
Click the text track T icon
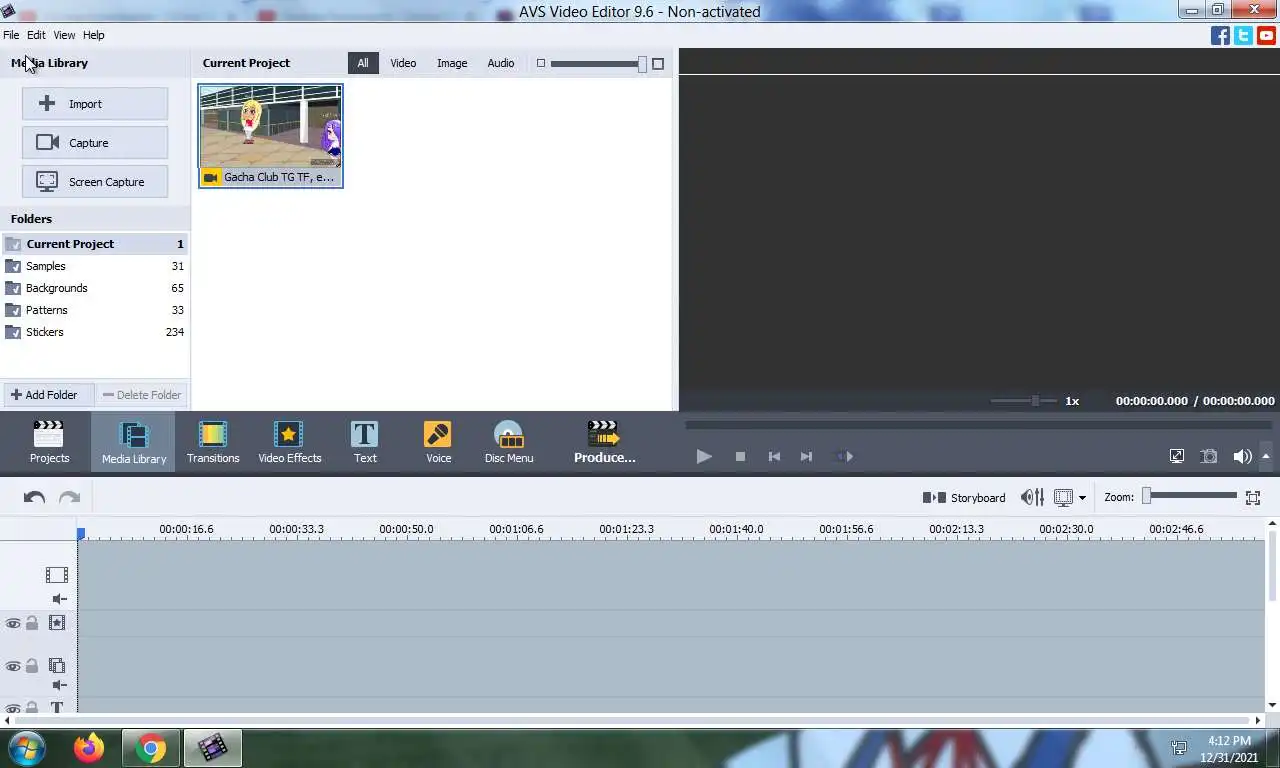pyautogui.click(x=57, y=708)
